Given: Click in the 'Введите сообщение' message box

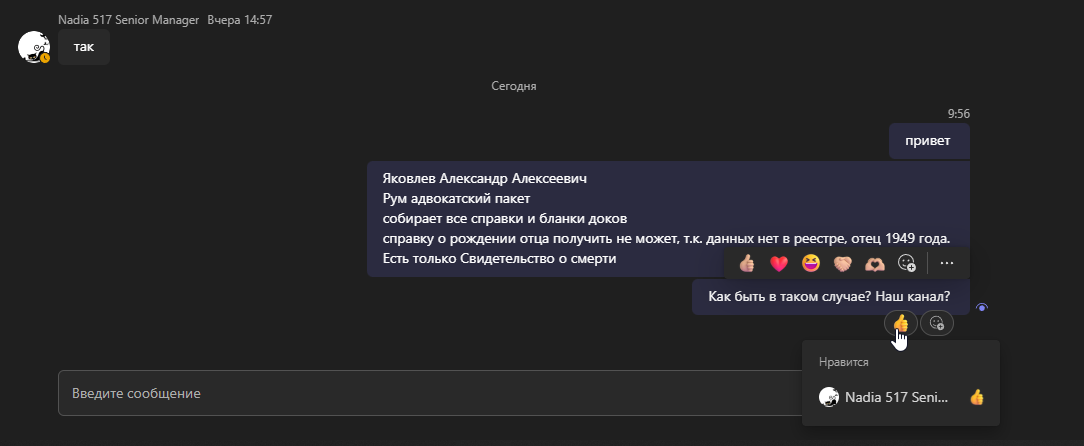Looking at the screenshot, I should [400, 393].
